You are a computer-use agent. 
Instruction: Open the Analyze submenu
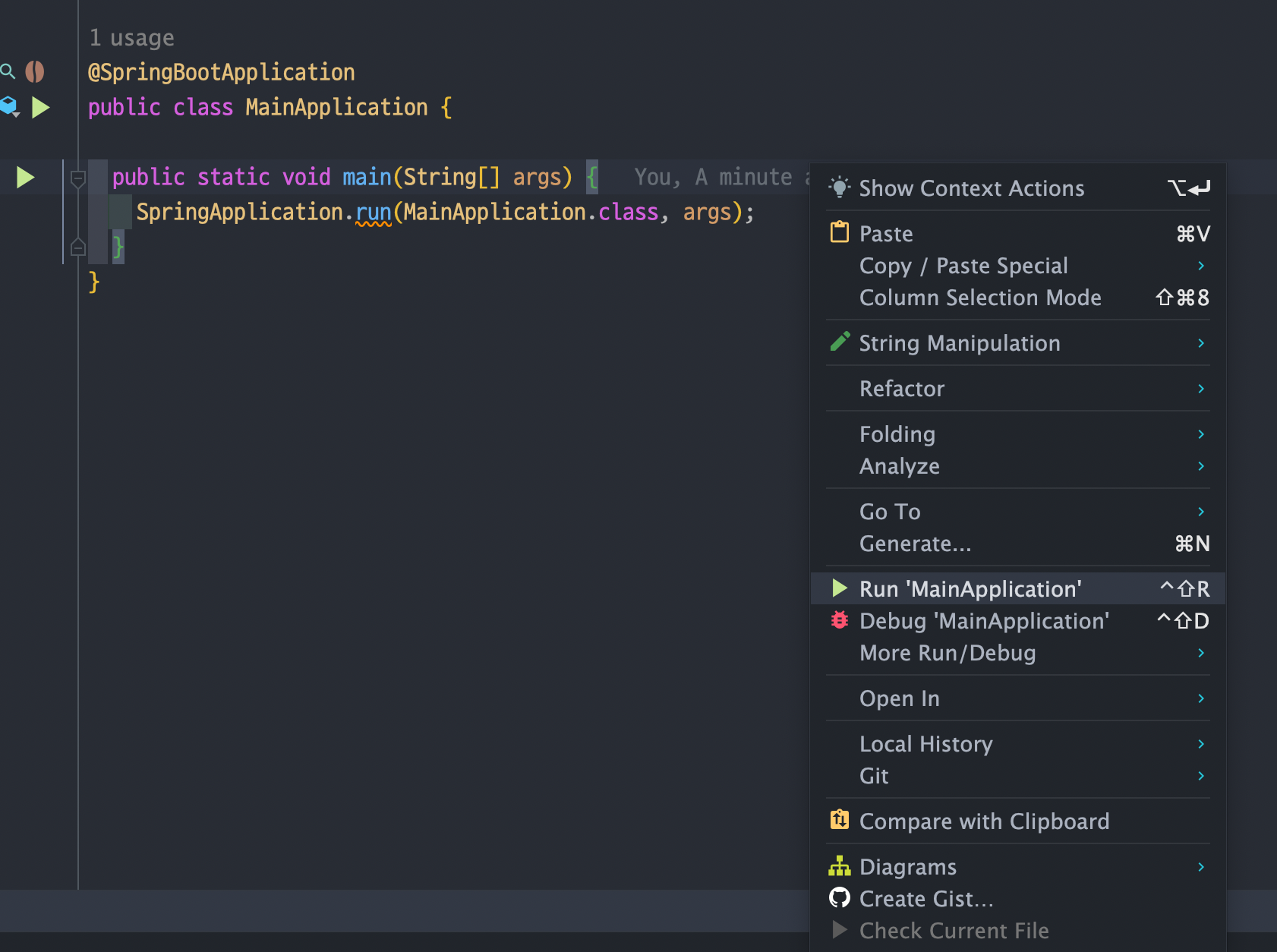1018,466
